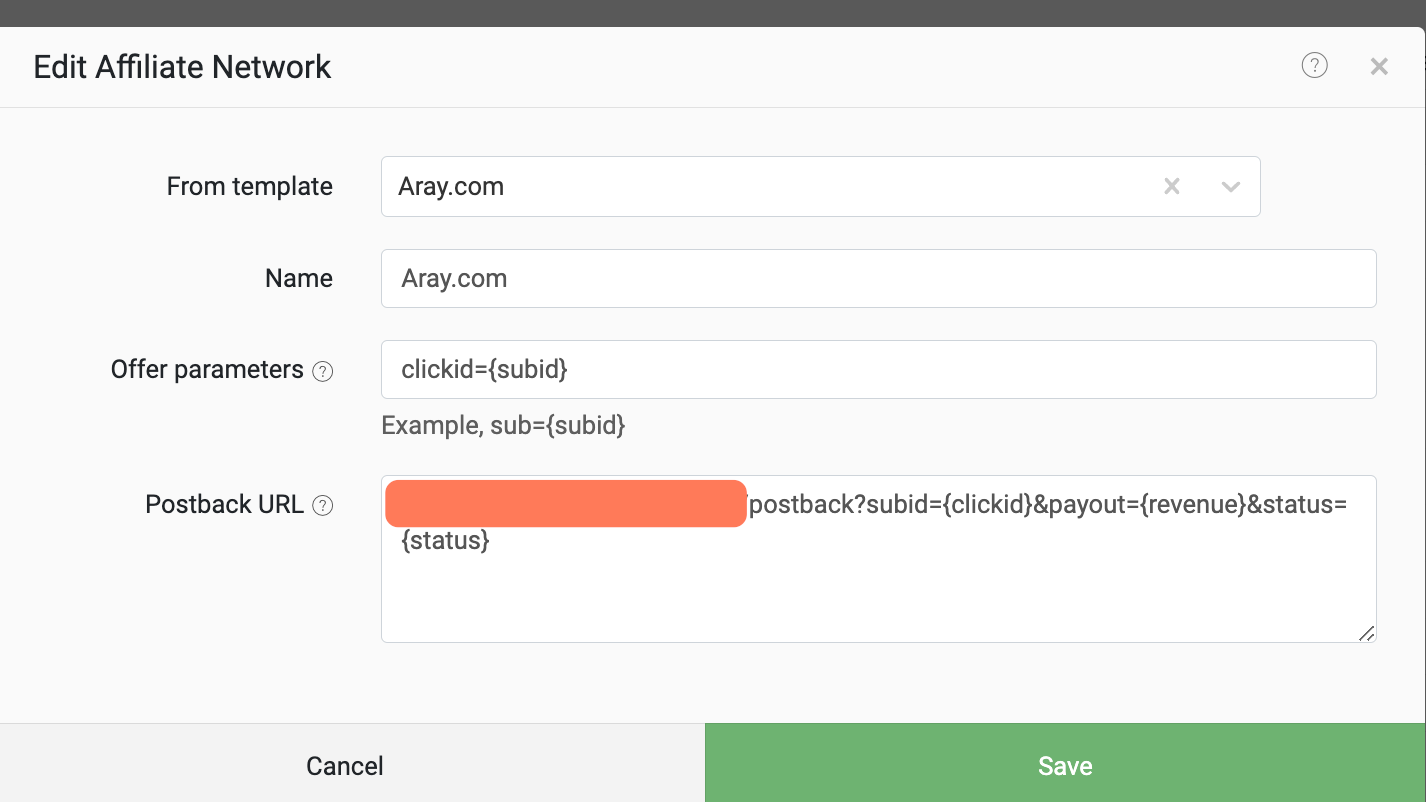Click the Edit Affiliate Network title
The width and height of the screenshot is (1426, 802).
coord(182,67)
